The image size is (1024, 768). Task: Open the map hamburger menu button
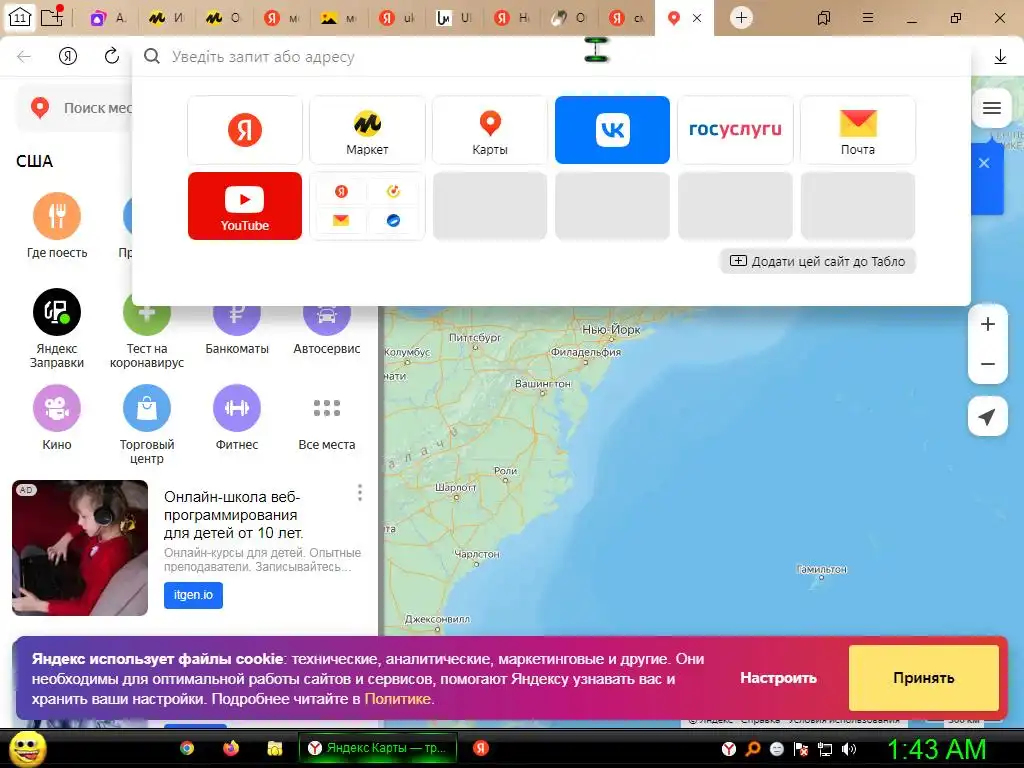tap(991, 108)
